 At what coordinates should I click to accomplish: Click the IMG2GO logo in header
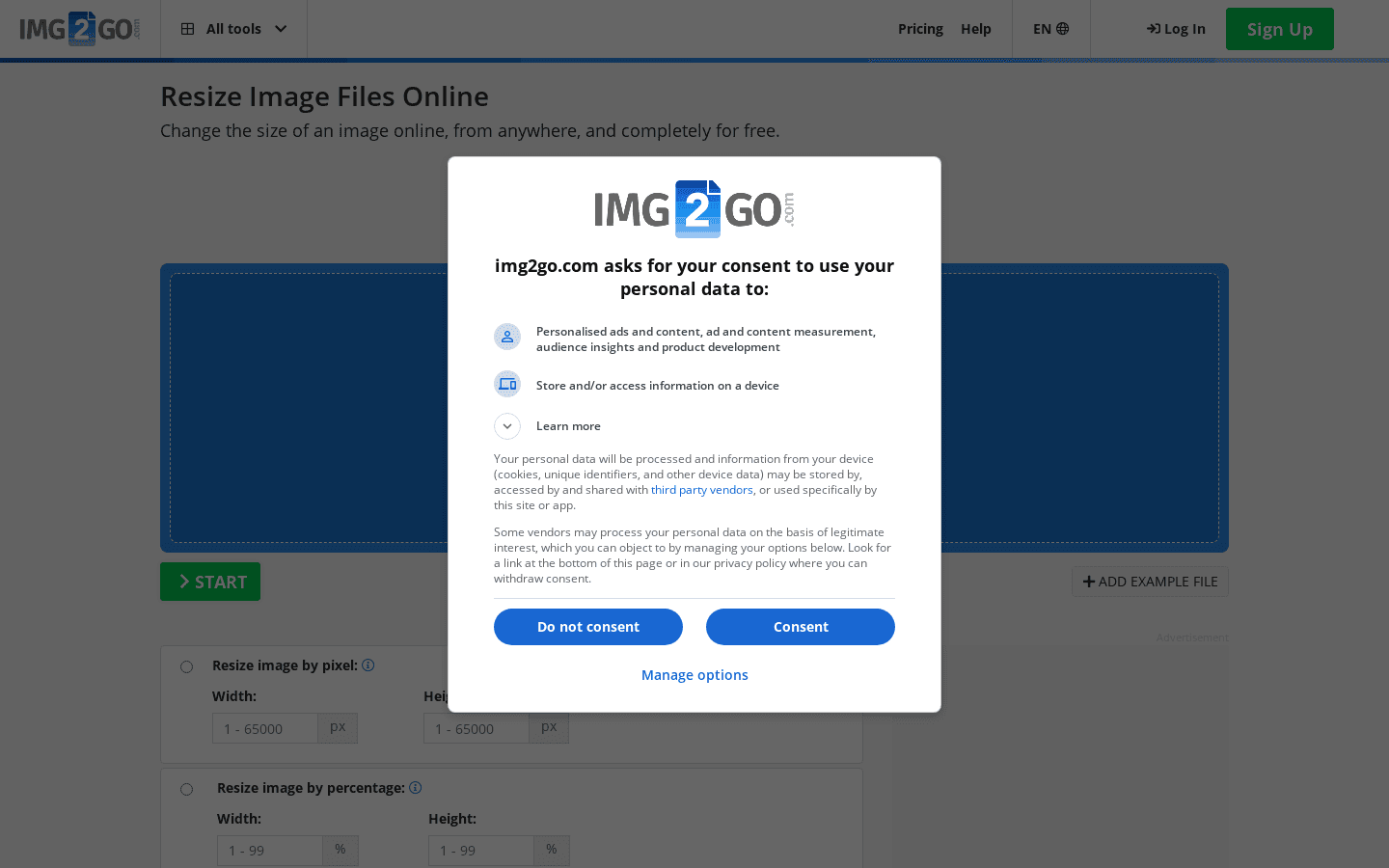coord(80,29)
